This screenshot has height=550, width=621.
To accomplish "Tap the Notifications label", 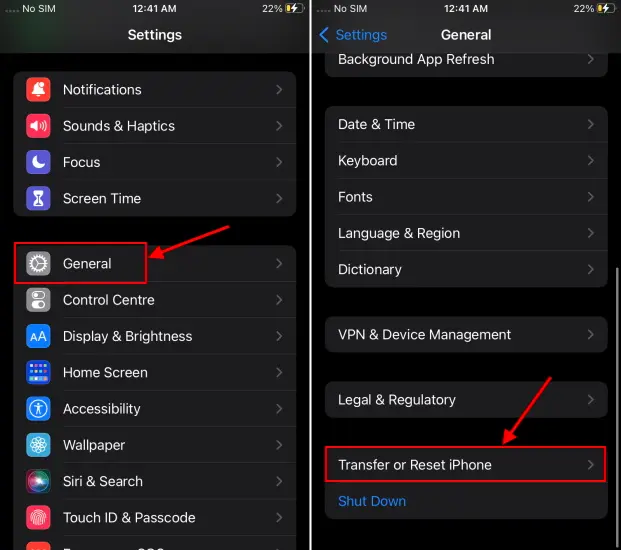I will (102, 90).
